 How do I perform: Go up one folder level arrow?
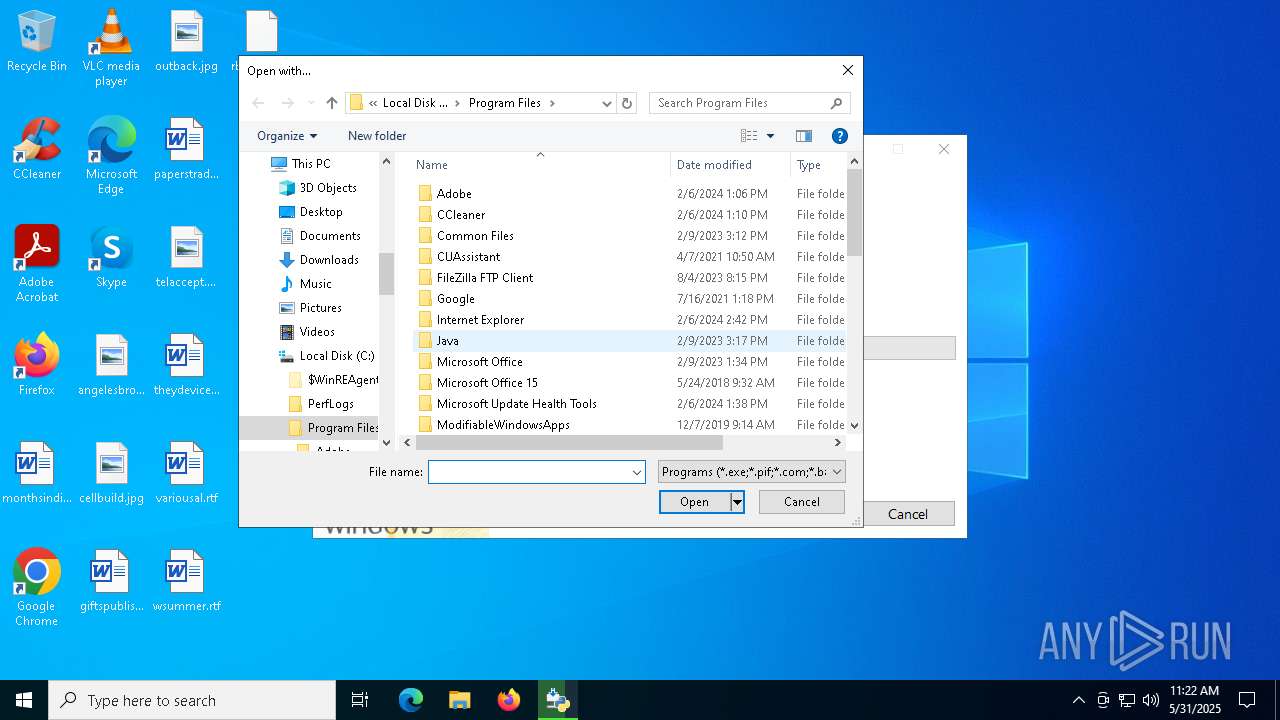(332, 103)
